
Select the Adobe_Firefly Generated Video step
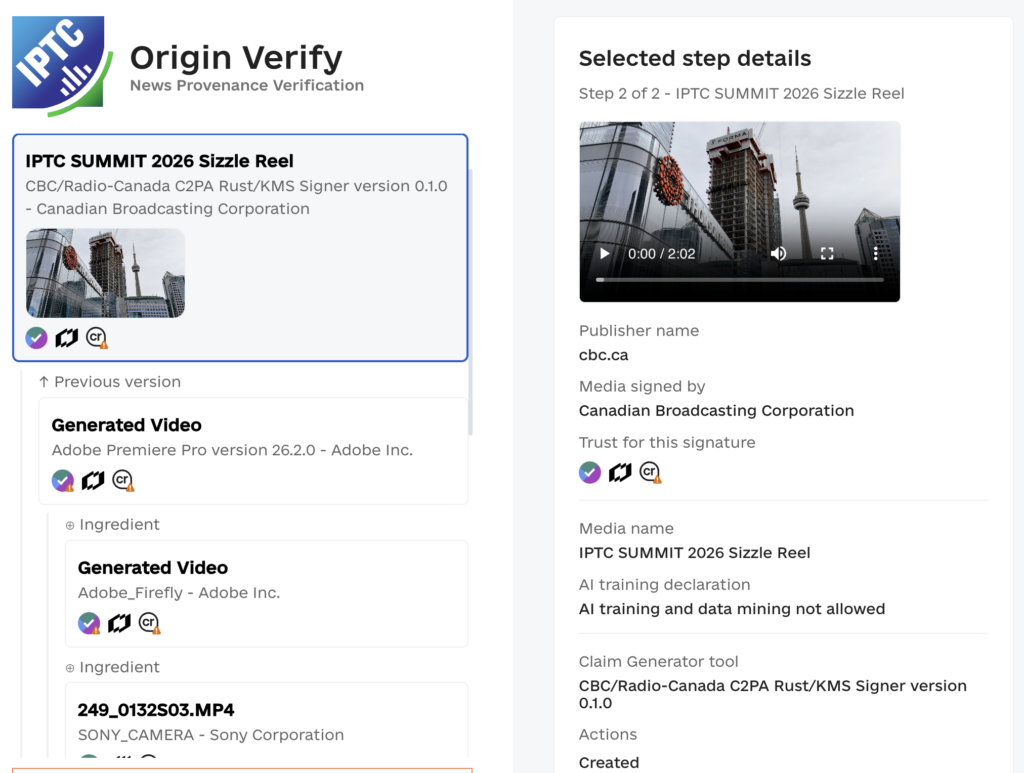266,593
